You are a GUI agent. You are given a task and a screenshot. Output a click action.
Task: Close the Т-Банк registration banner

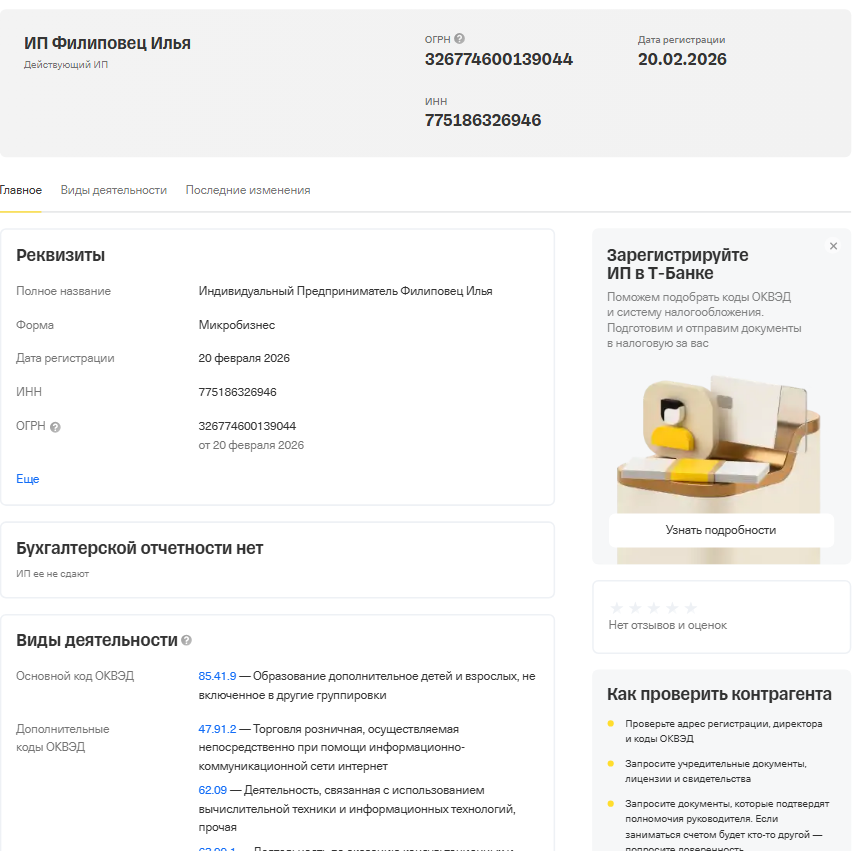(833, 245)
